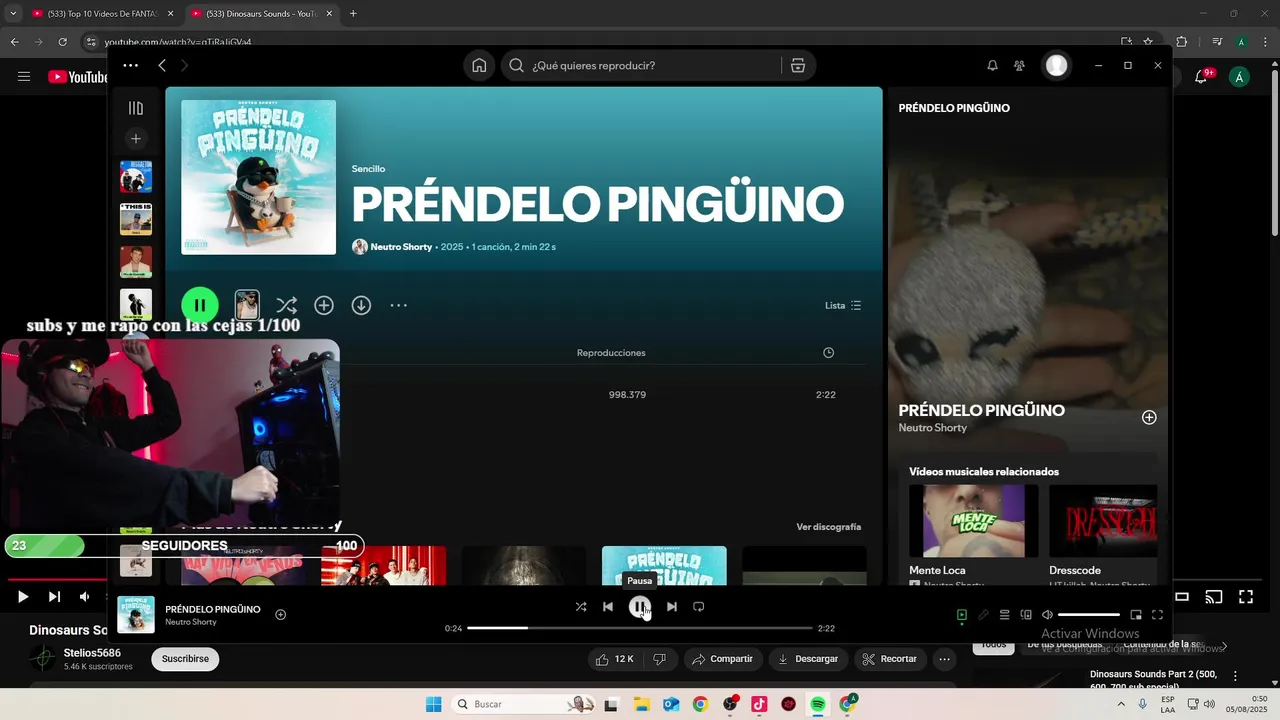The height and width of the screenshot is (720, 1280).
Task: Cast the YouTube video to a device
Action: [x=1214, y=597]
